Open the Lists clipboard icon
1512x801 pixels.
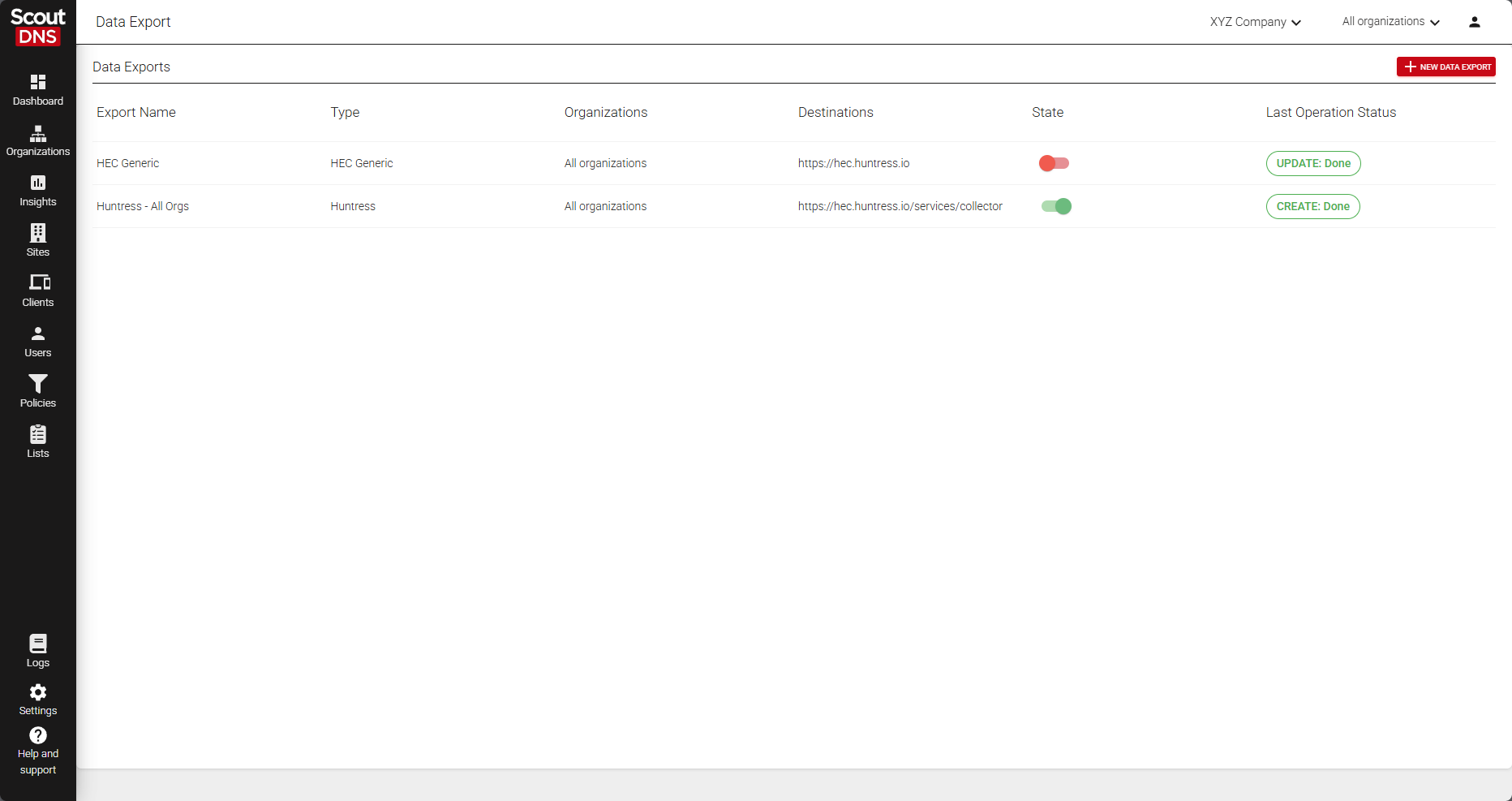tap(38, 435)
